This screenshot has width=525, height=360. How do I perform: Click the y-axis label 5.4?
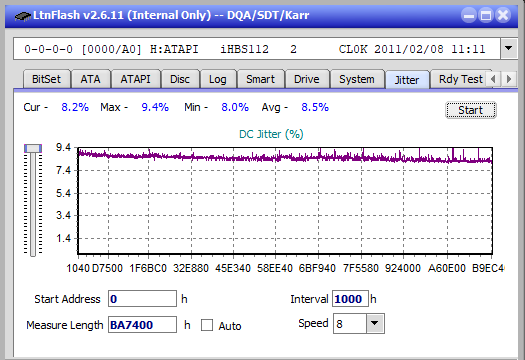point(64,193)
